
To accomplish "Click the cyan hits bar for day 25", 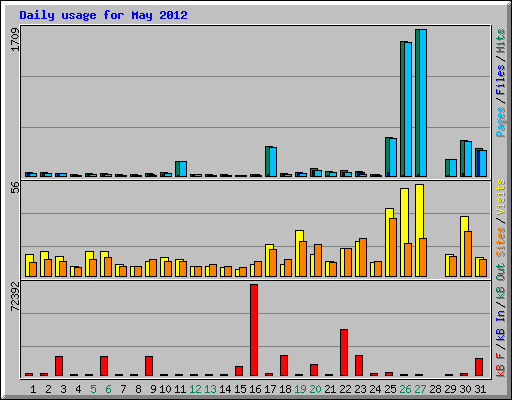I will [393, 157].
